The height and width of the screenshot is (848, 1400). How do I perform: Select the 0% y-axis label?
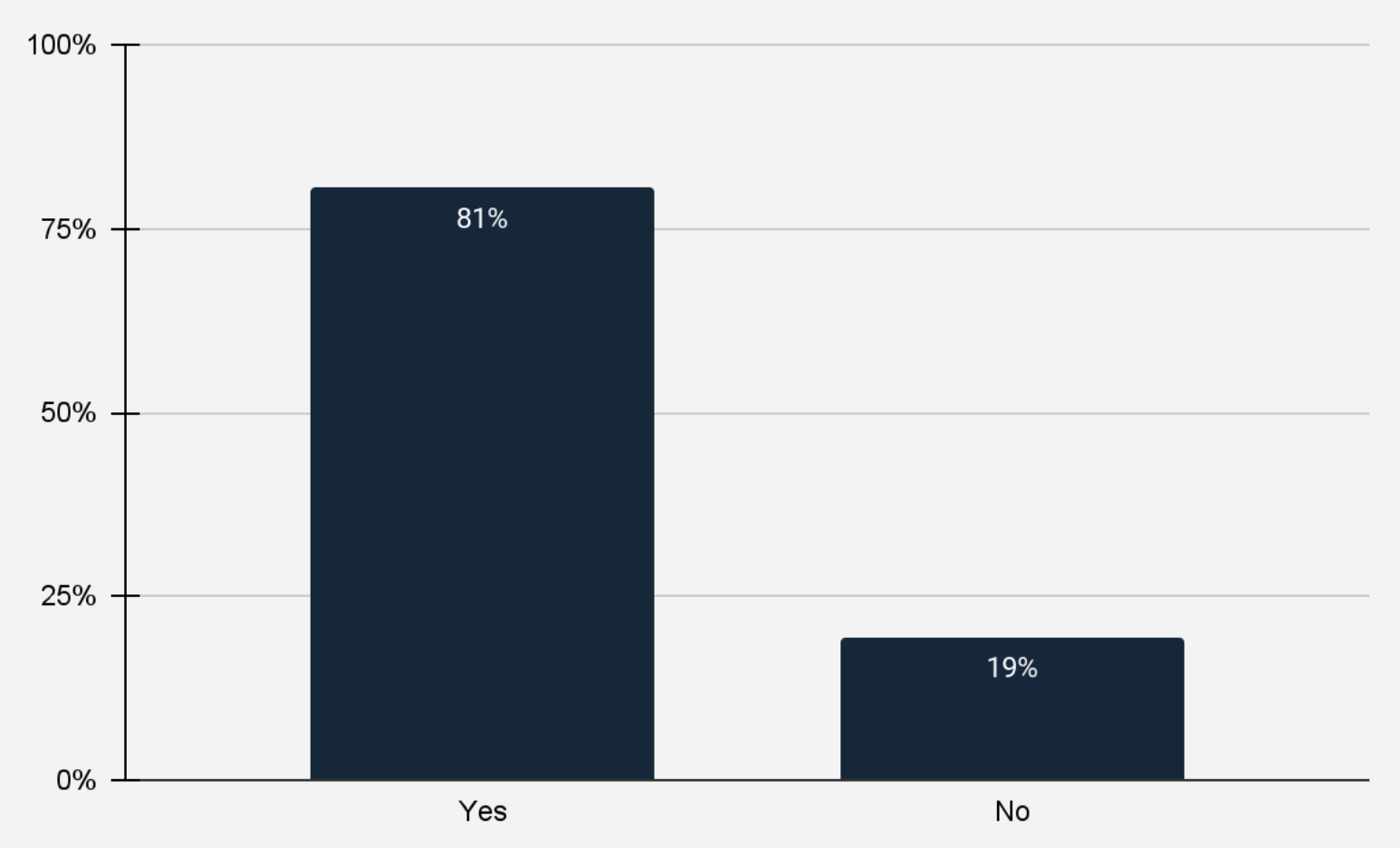[x=76, y=780]
